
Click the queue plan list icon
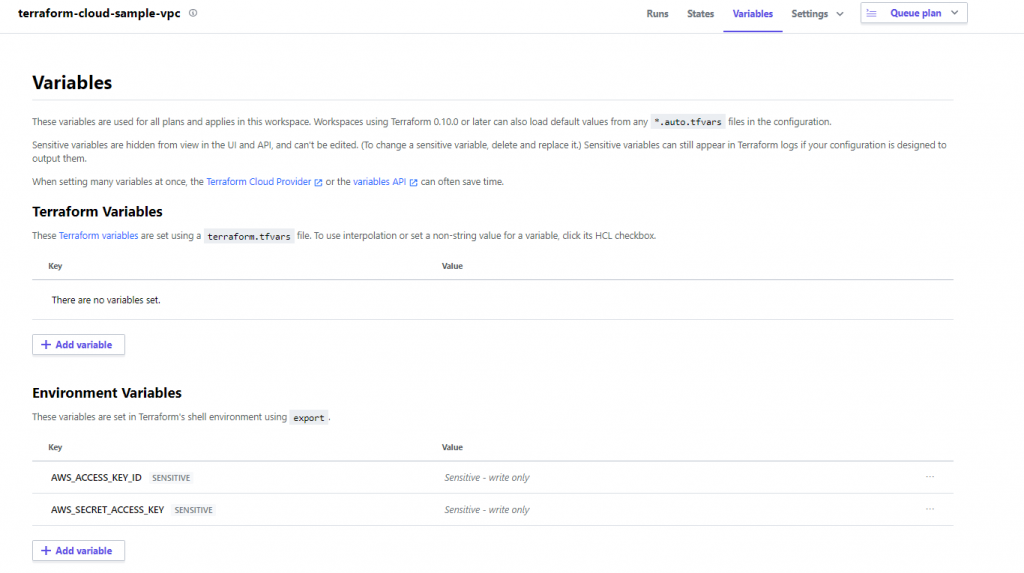(x=871, y=13)
